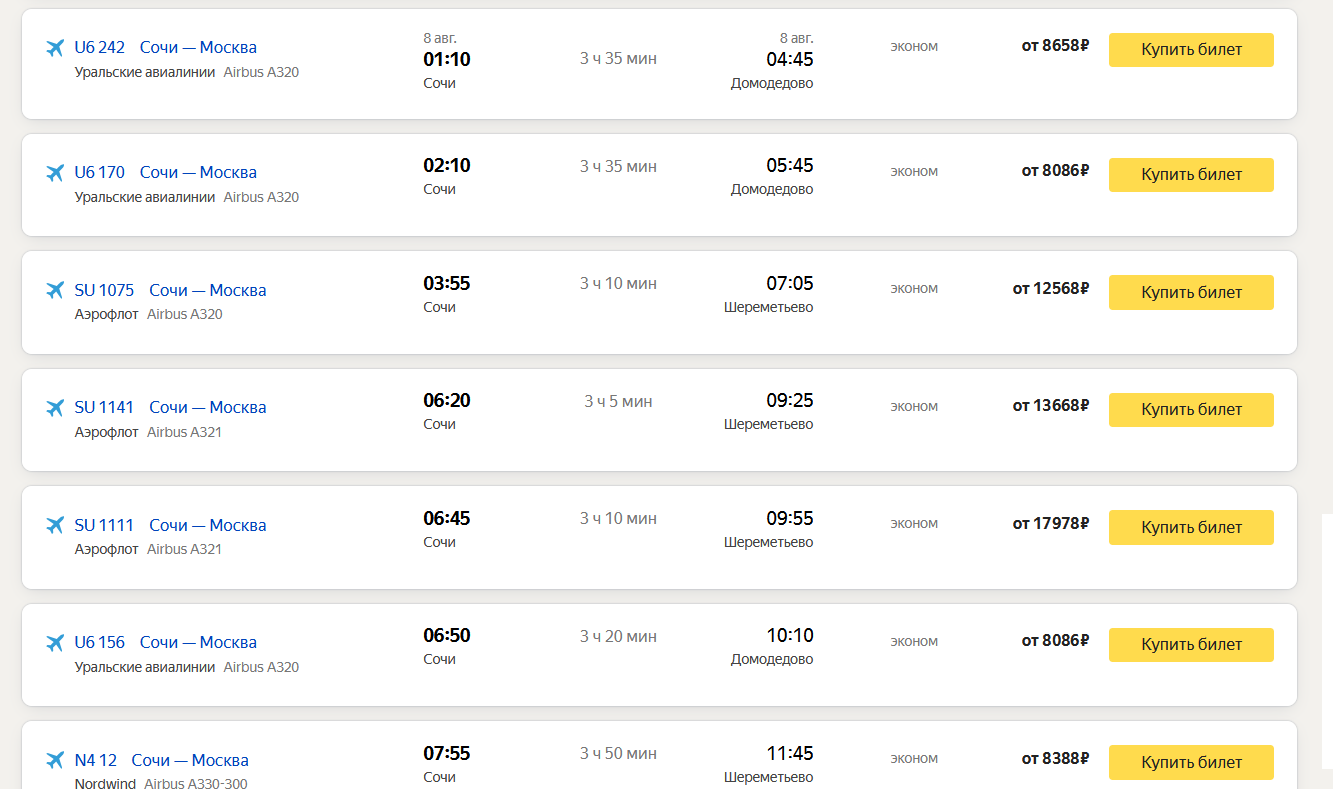Click the plane icon beside flight SU 1141
The height and width of the screenshot is (789, 1333).
pos(55,408)
